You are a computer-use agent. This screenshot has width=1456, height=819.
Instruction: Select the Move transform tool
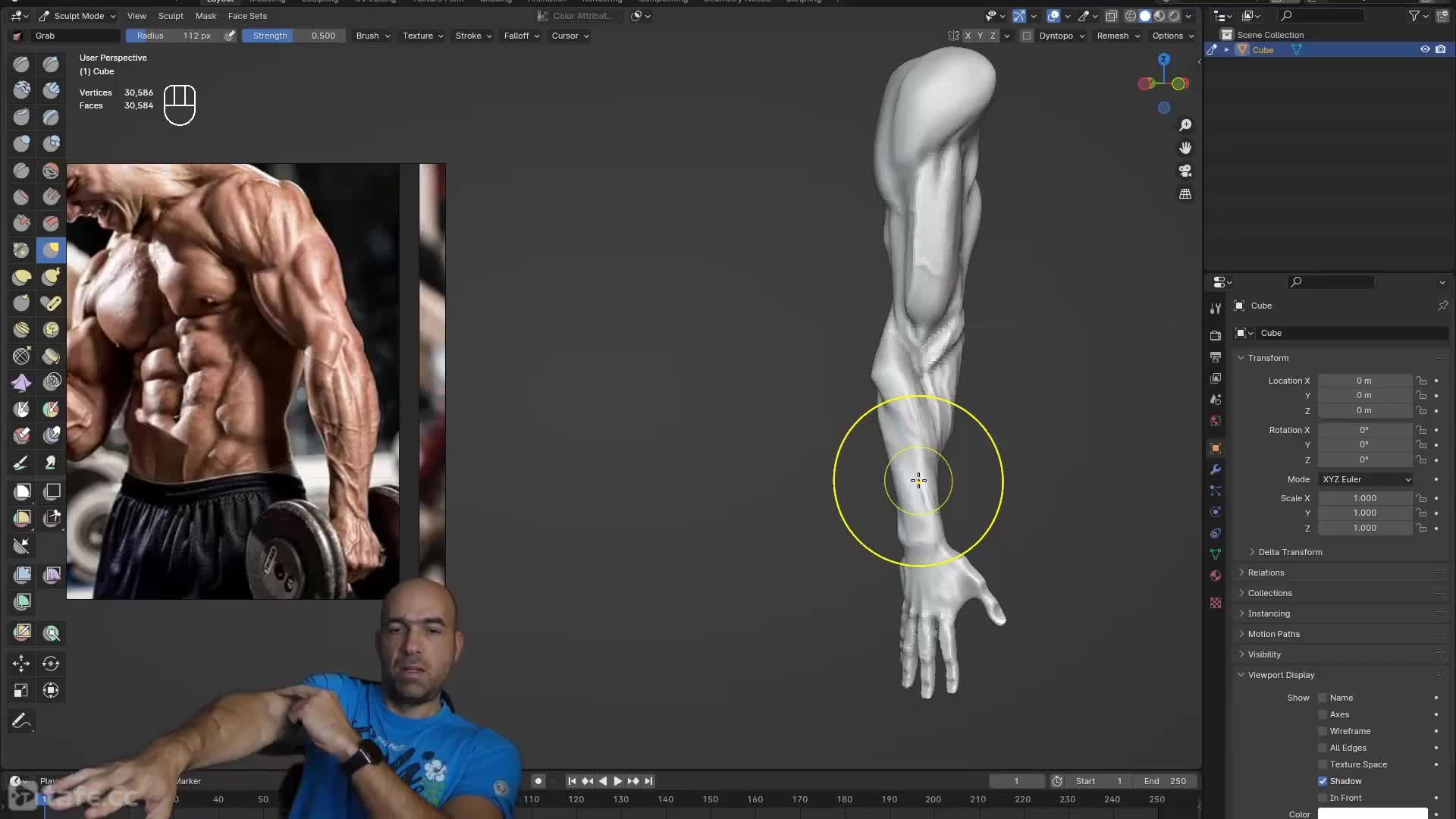21,664
